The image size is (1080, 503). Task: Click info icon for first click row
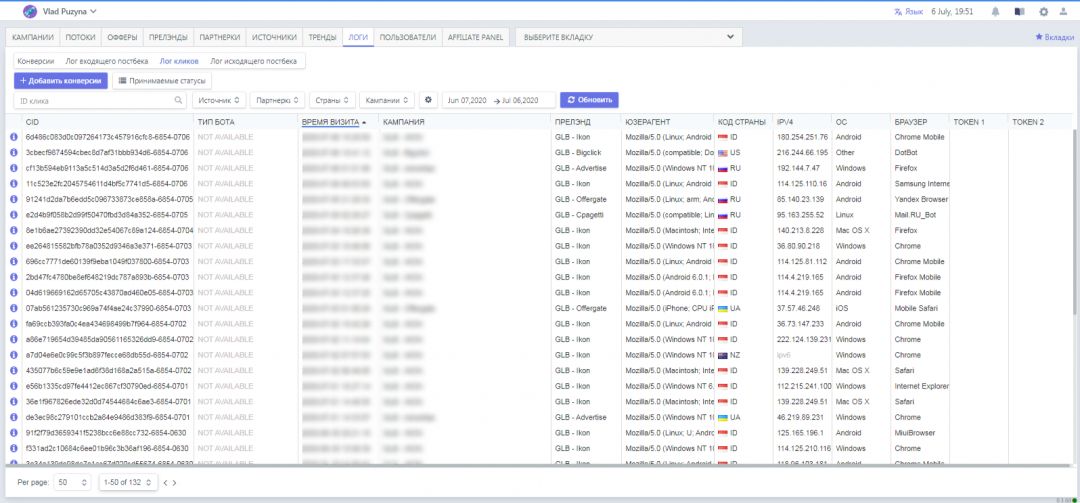(x=14, y=137)
